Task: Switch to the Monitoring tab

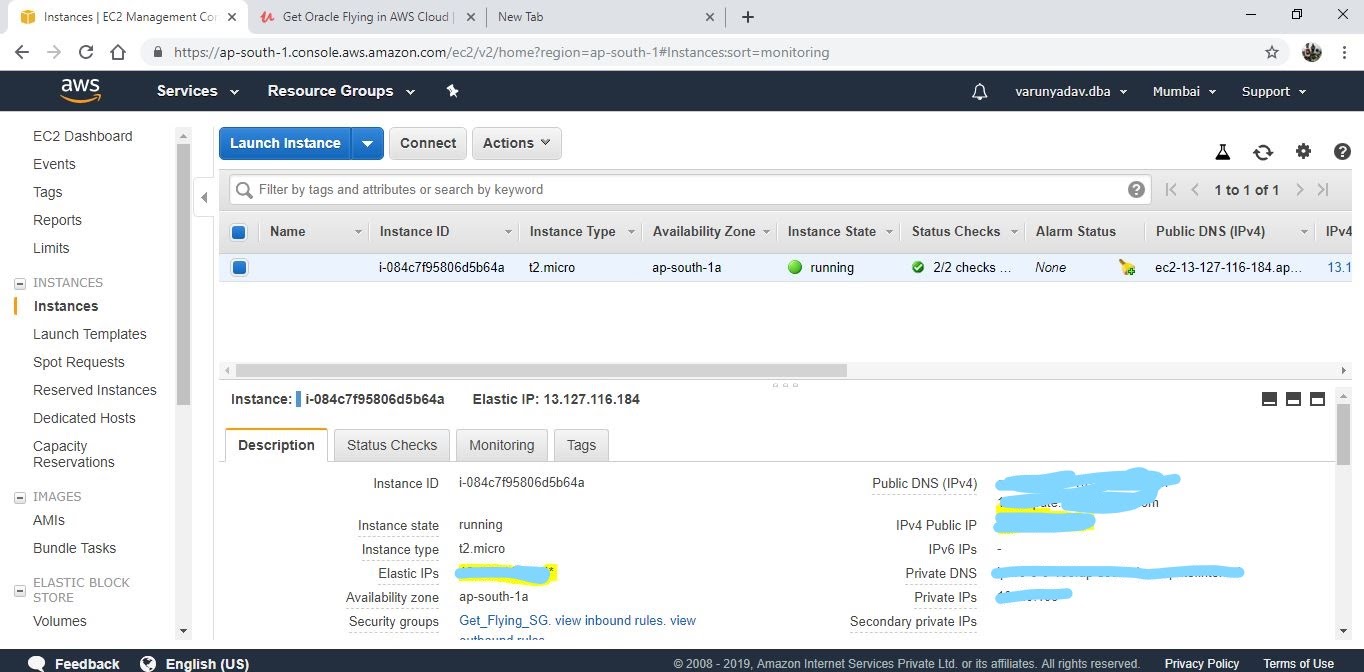Action: click(501, 445)
